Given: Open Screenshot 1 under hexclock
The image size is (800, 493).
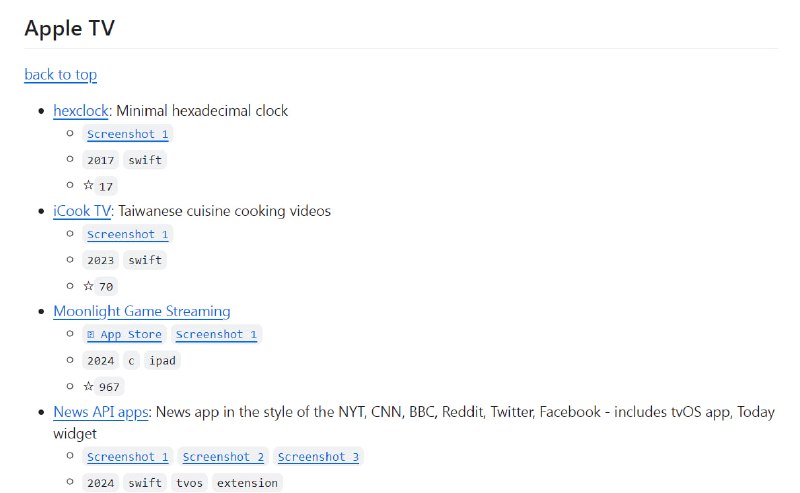Looking at the screenshot, I should point(127,134).
